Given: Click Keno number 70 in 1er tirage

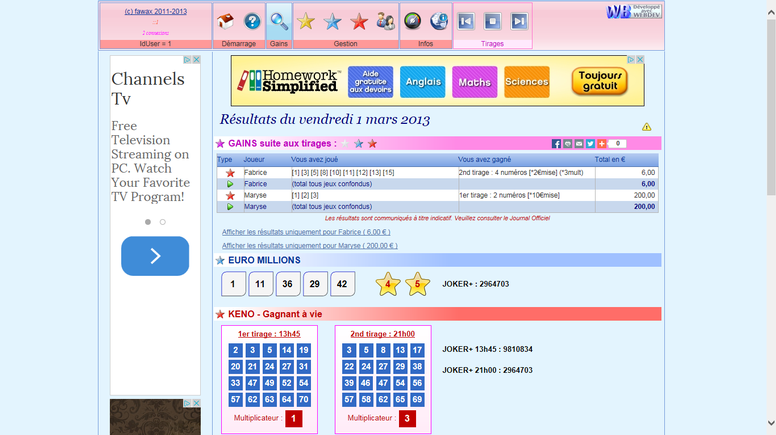Looking at the screenshot, I should pos(304,399).
